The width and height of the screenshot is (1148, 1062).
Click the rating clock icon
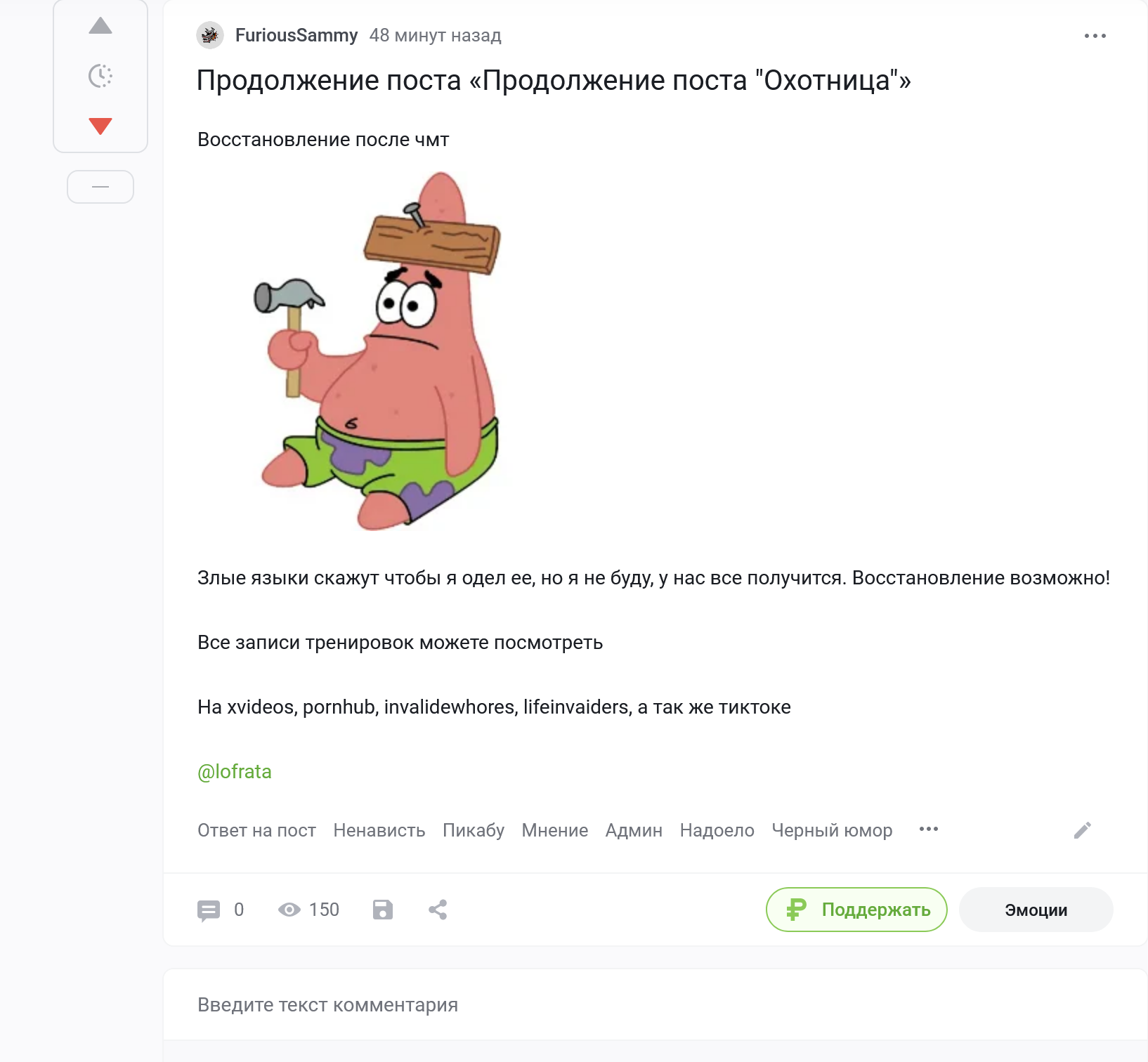click(x=100, y=76)
